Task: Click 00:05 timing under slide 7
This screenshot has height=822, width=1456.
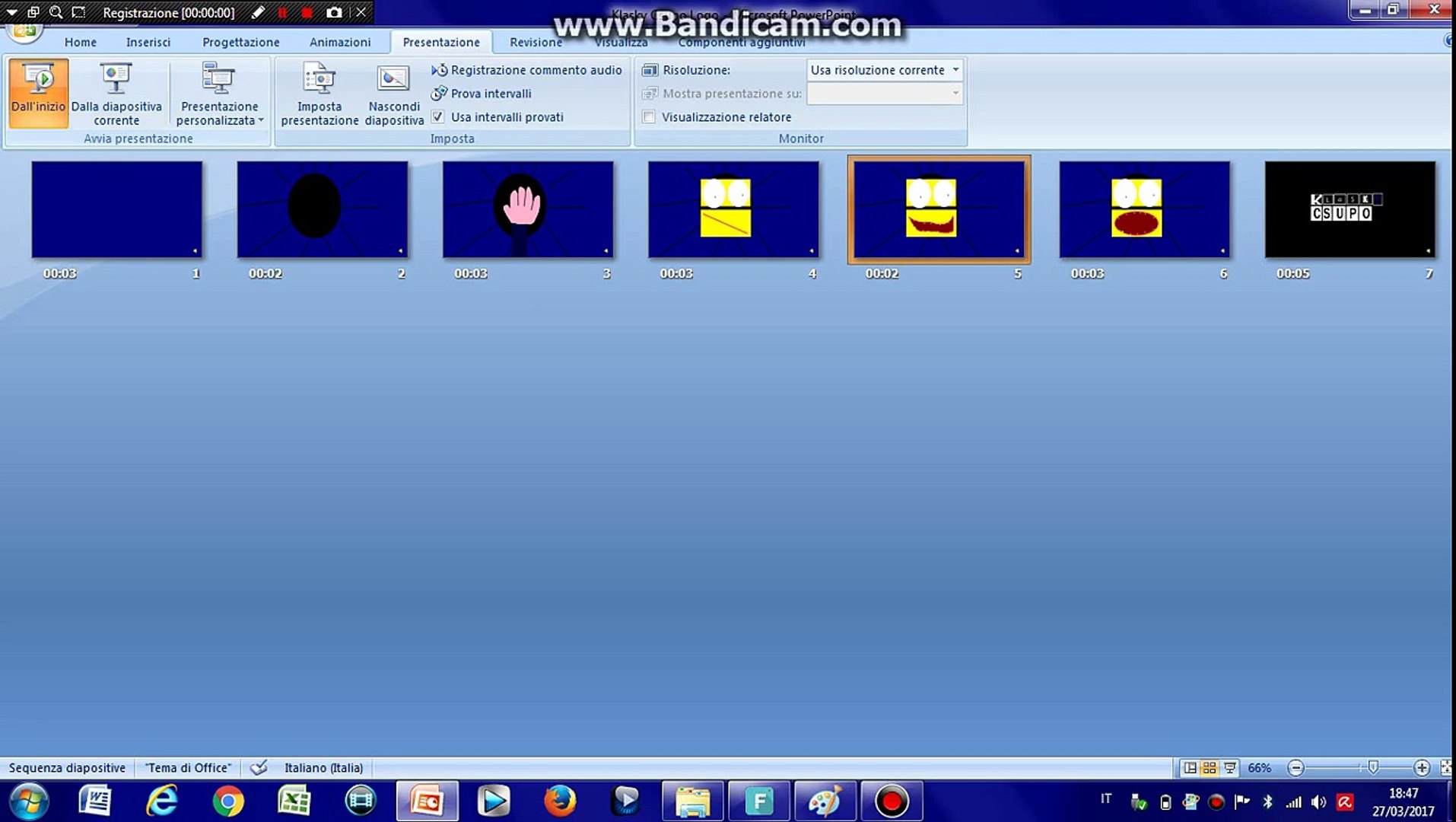Action: (1293, 274)
